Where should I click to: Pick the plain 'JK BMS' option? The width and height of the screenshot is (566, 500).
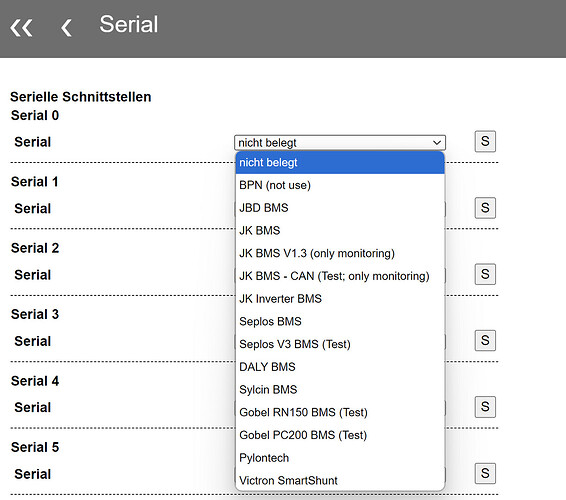pyautogui.click(x=340, y=230)
